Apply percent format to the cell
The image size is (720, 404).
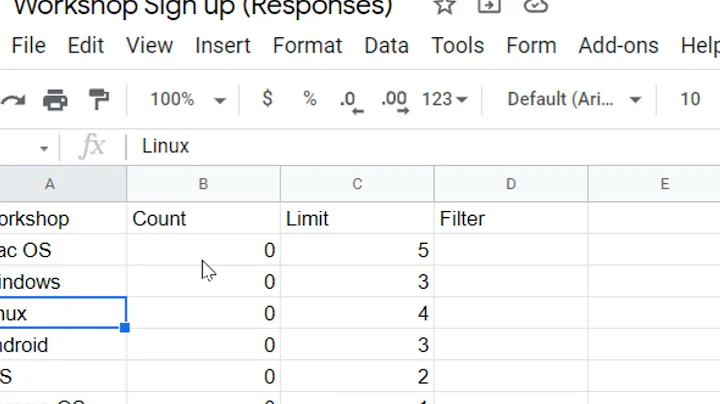click(310, 99)
